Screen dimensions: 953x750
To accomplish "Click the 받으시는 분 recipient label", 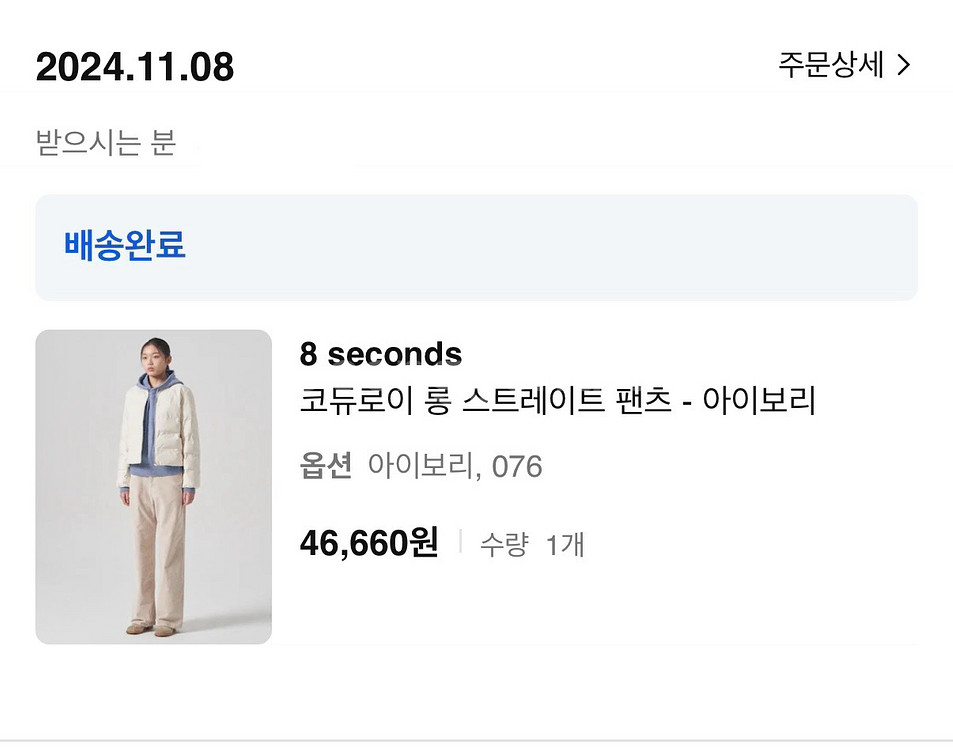I will tap(106, 143).
